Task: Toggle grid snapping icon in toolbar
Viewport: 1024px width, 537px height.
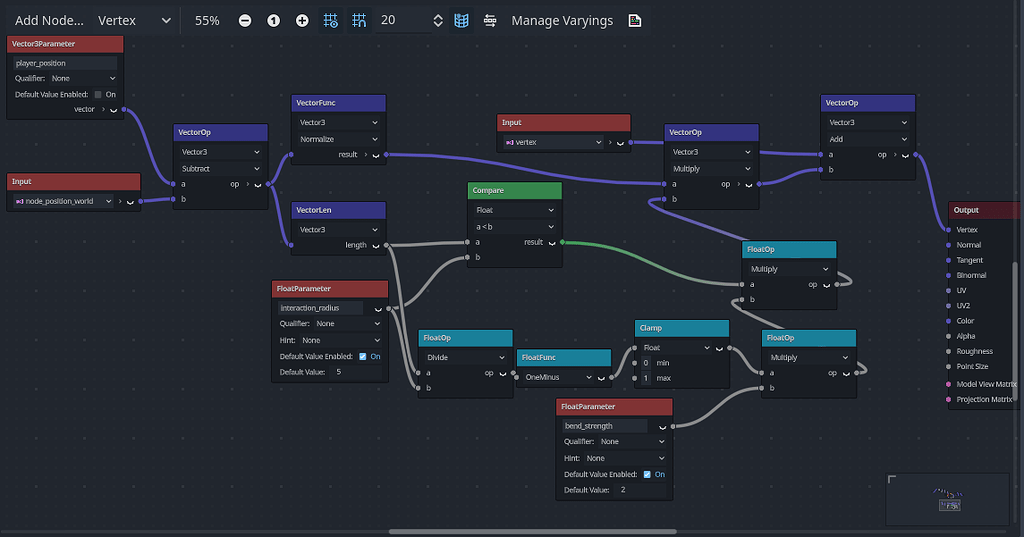Action: pos(359,21)
